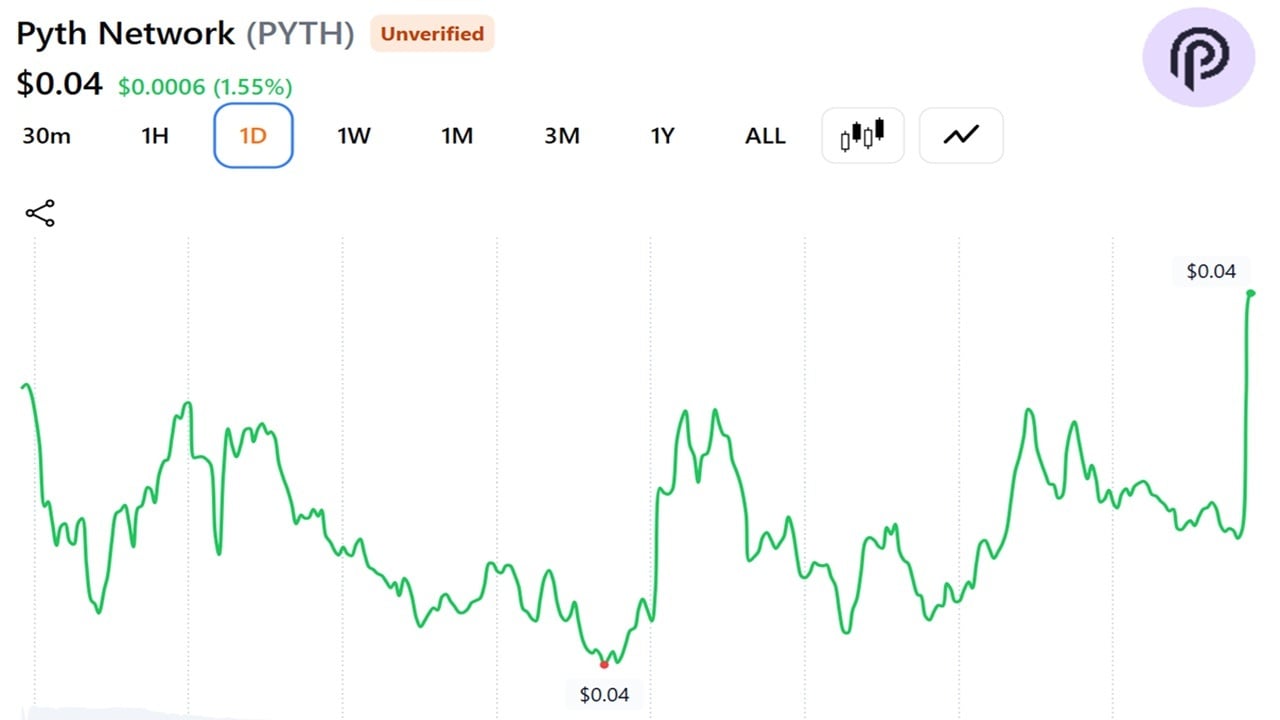Click the low $0.04 price label
Image resolution: width=1280 pixels, height=720 pixels.
coord(605,694)
